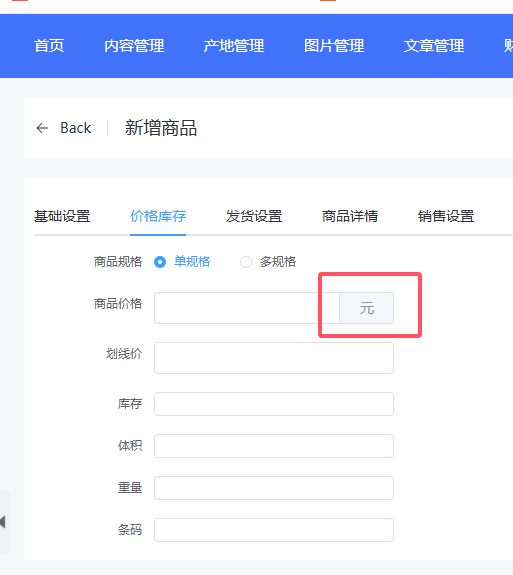This screenshot has width=513, height=575.
Task: Click the Back link text
Action: [76, 128]
